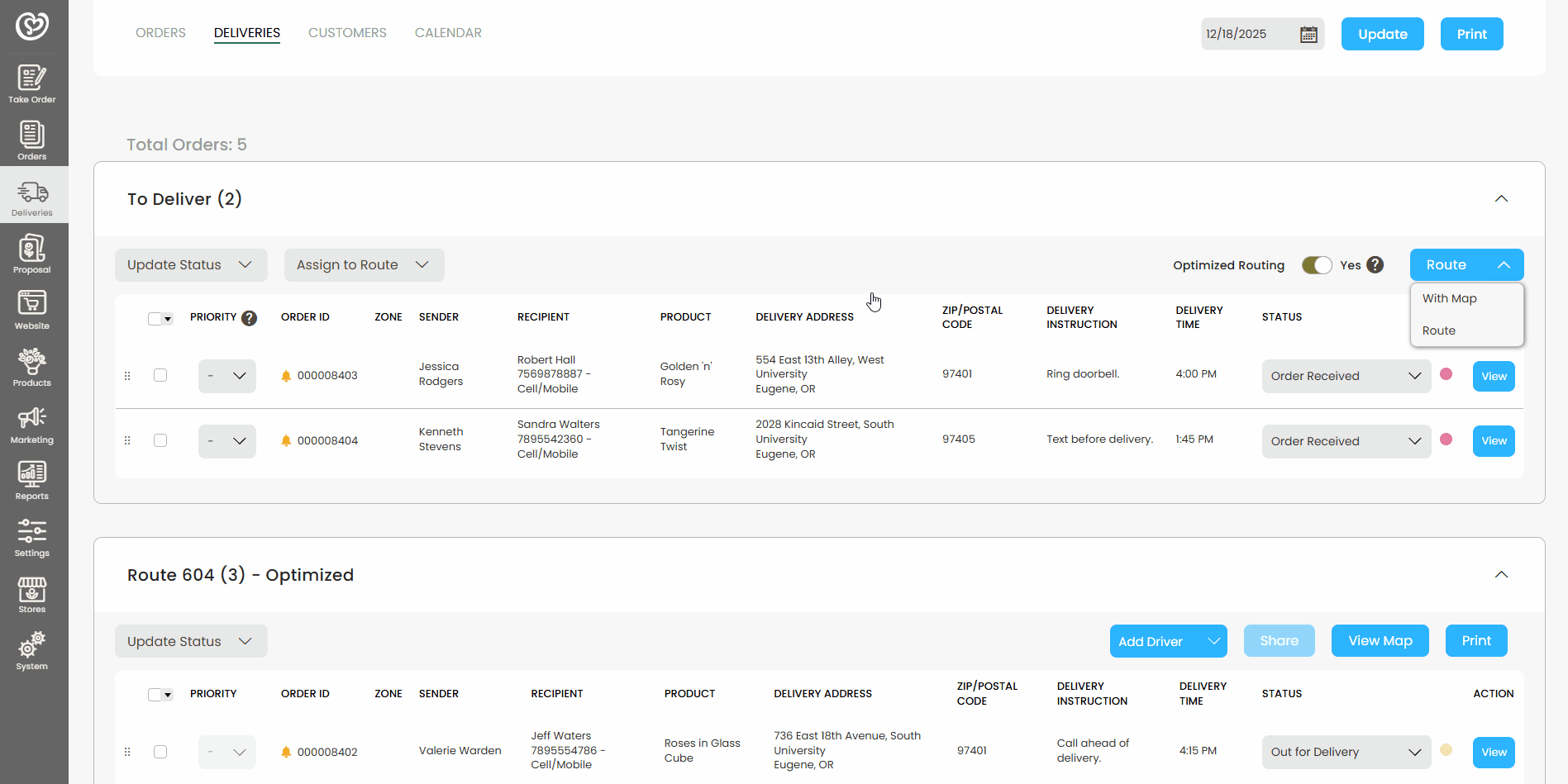This screenshot has height=784, width=1568.
Task: Open the Assign to Route dropdown
Action: click(x=364, y=265)
